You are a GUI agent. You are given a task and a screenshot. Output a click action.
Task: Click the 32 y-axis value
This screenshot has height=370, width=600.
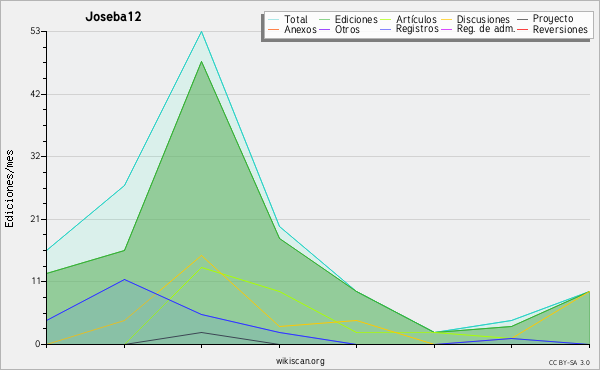click(x=35, y=156)
